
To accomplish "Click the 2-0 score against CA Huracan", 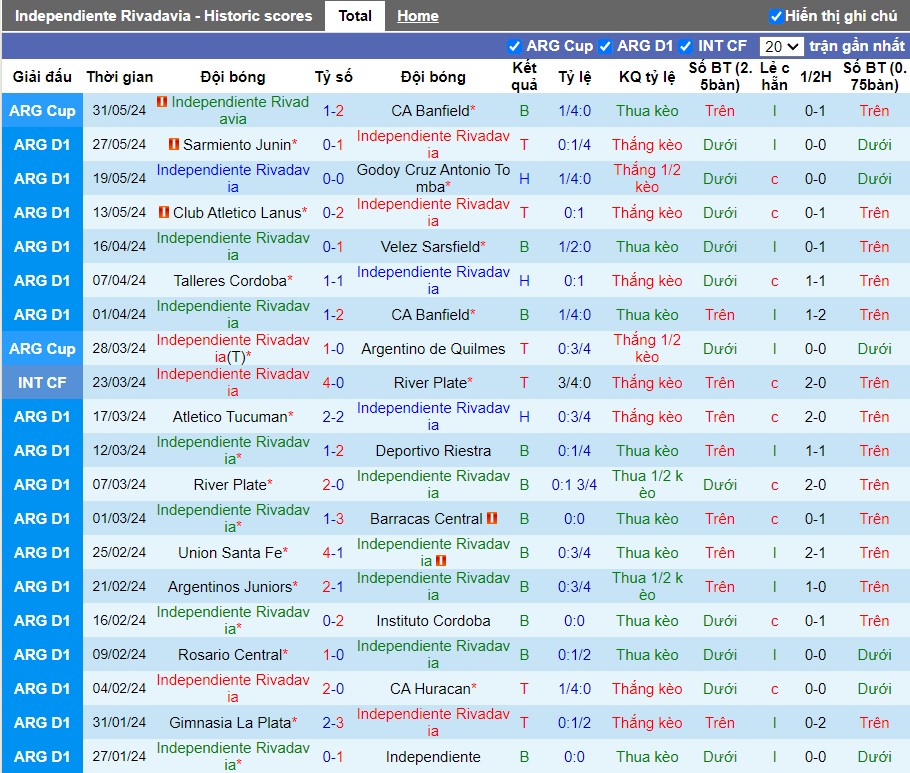I will (333, 689).
